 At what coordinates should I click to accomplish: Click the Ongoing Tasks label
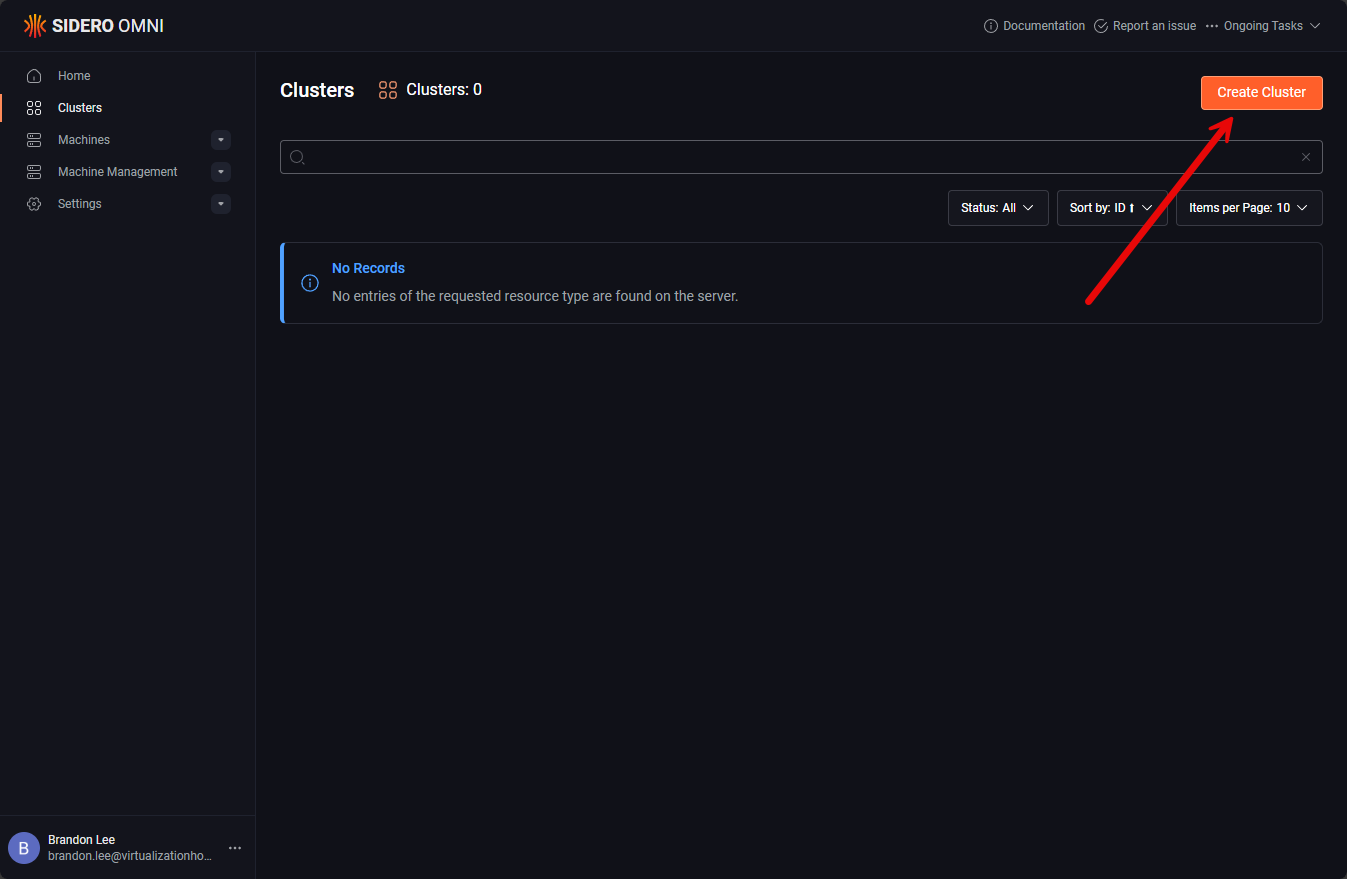coord(1263,26)
